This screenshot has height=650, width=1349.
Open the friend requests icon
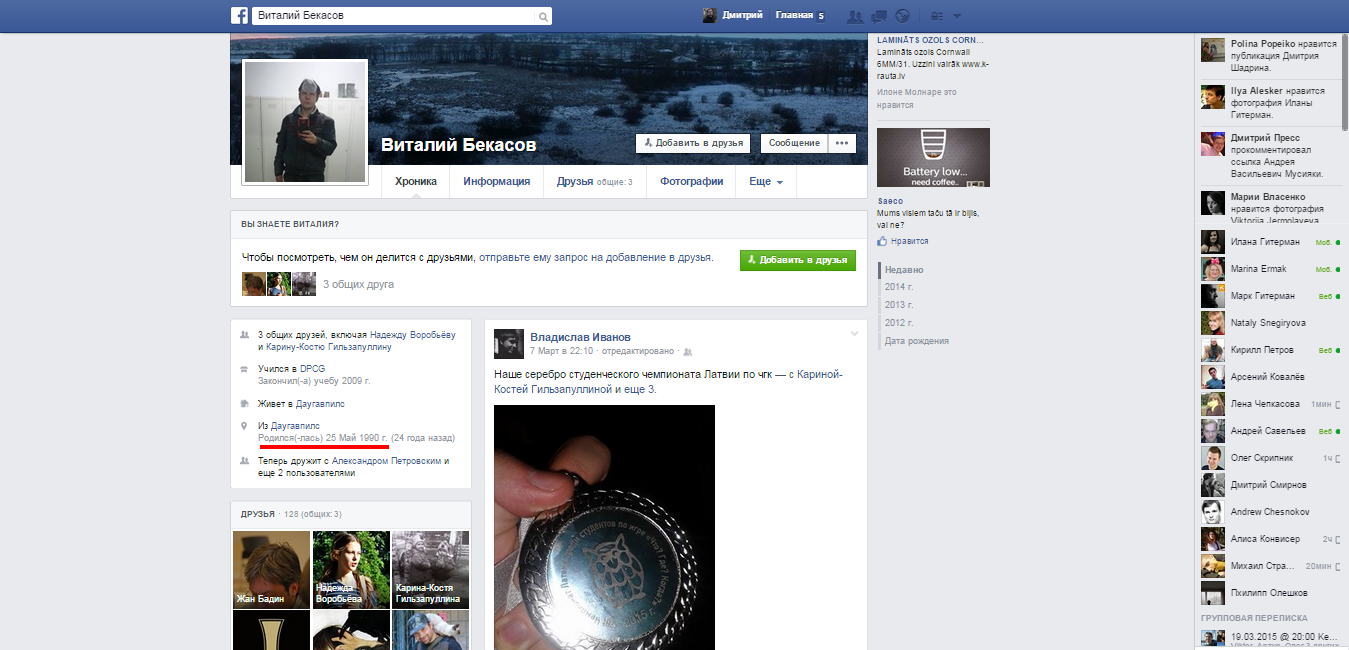click(x=855, y=16)
